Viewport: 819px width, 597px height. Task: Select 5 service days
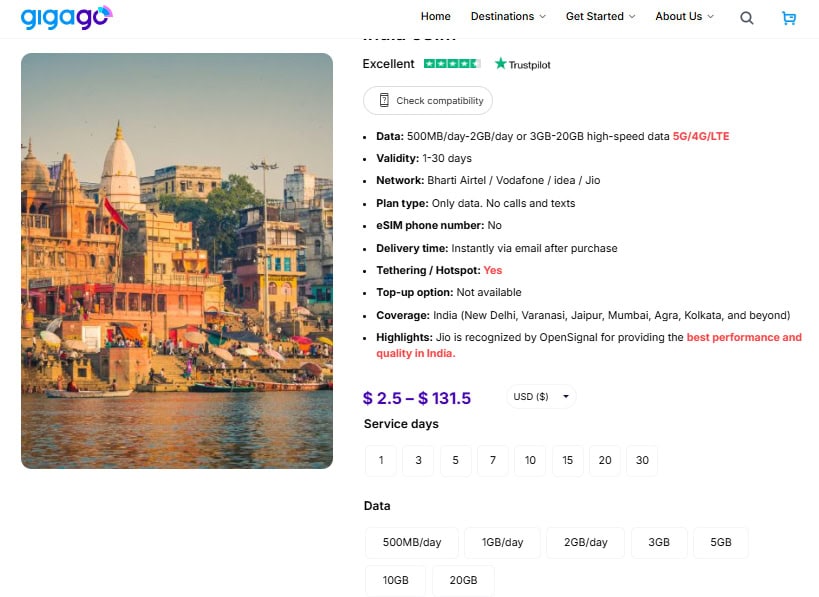(455, 460)
